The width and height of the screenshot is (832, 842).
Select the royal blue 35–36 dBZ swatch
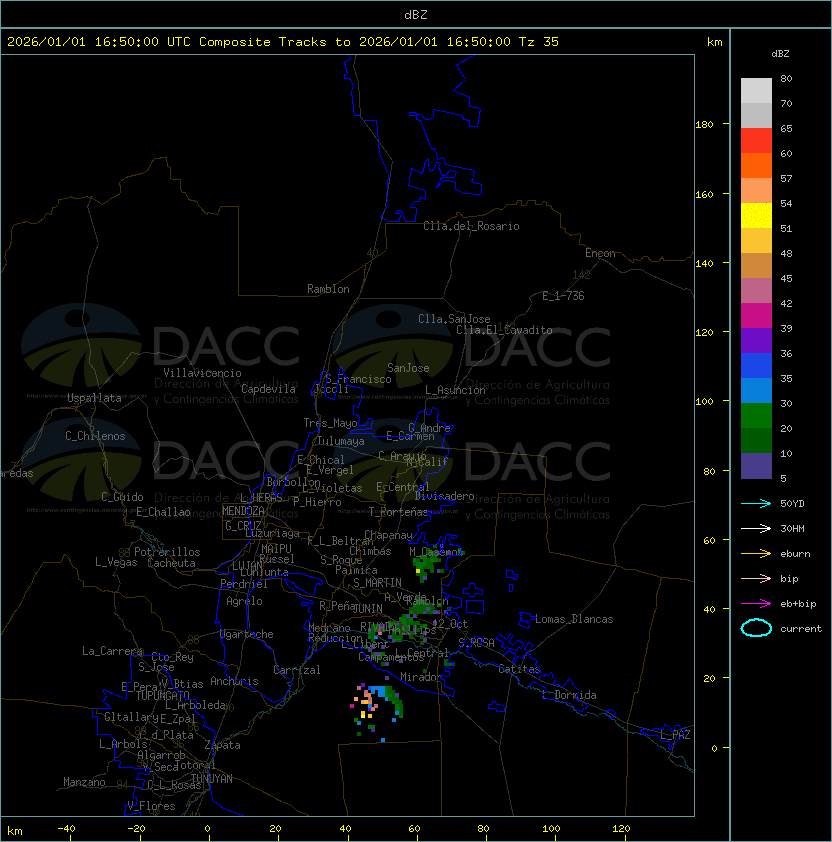pos(756,366)
